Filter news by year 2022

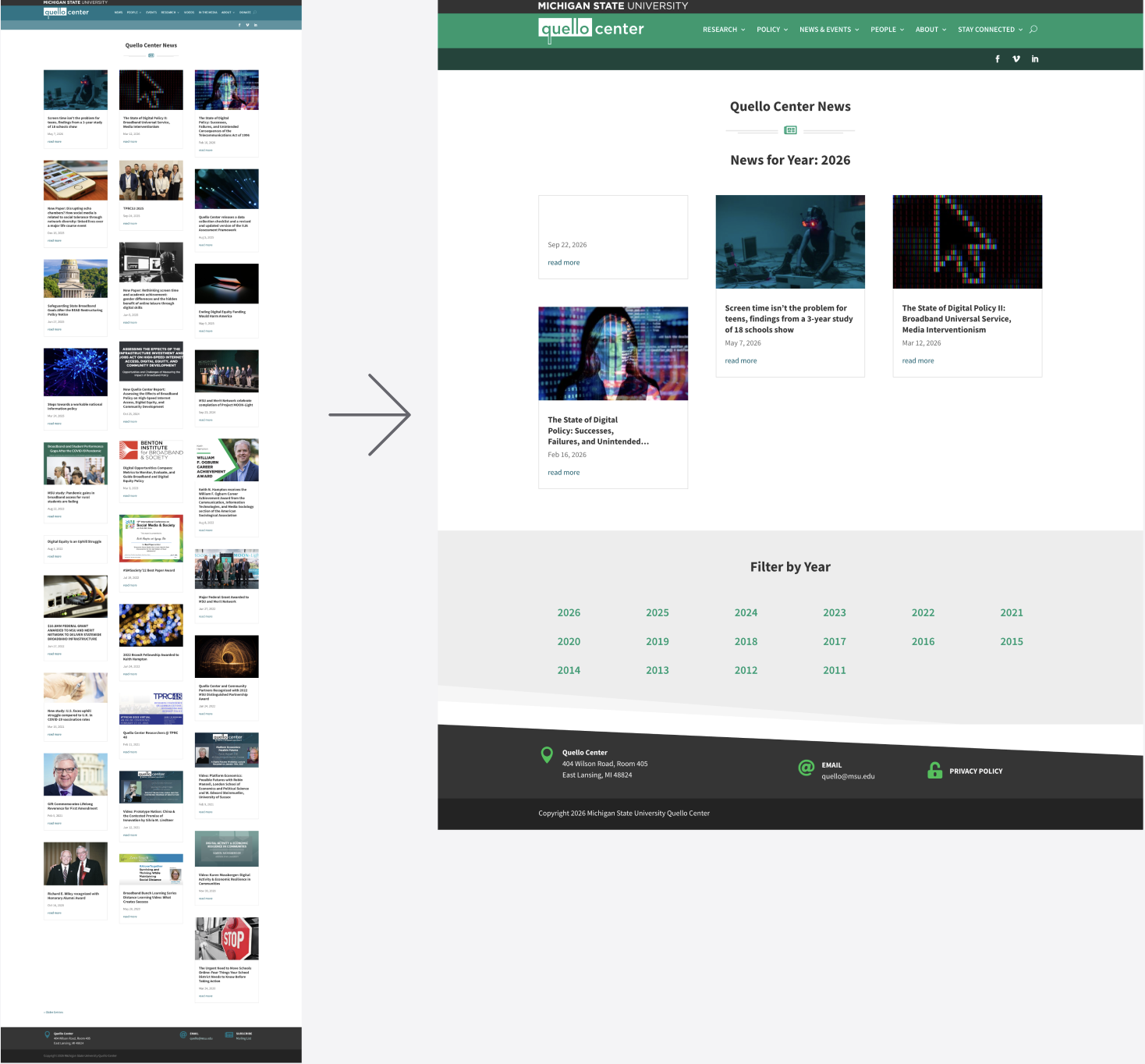[x=923, y=613]
